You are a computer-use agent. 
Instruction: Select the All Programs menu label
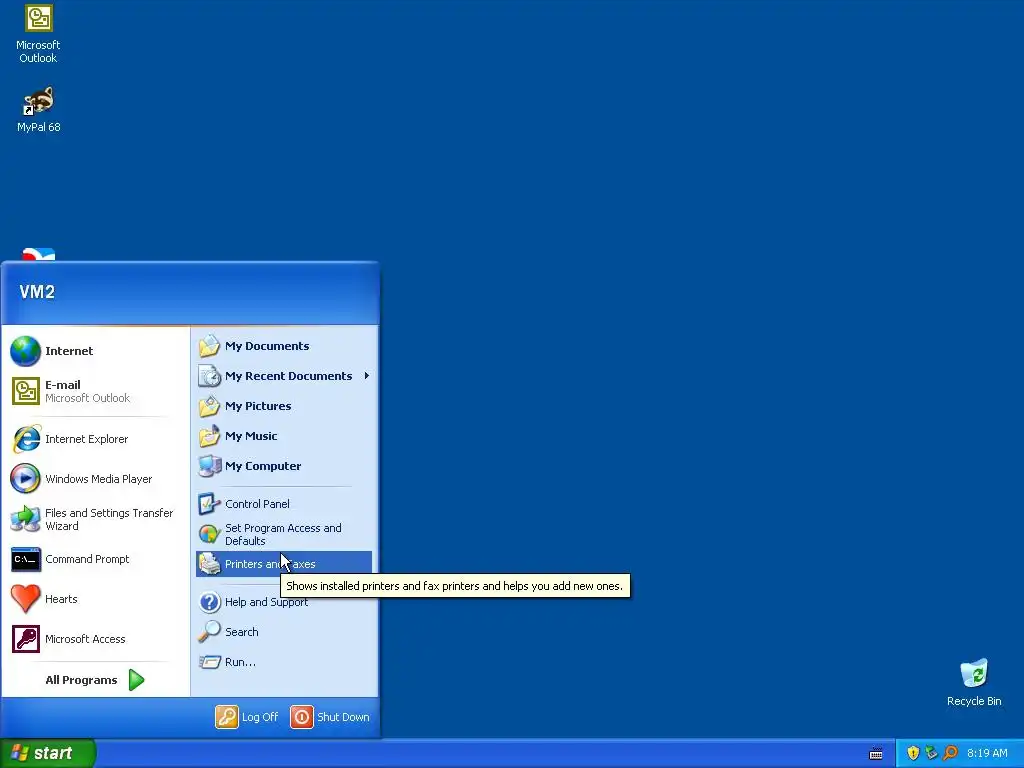coord(81,680)
